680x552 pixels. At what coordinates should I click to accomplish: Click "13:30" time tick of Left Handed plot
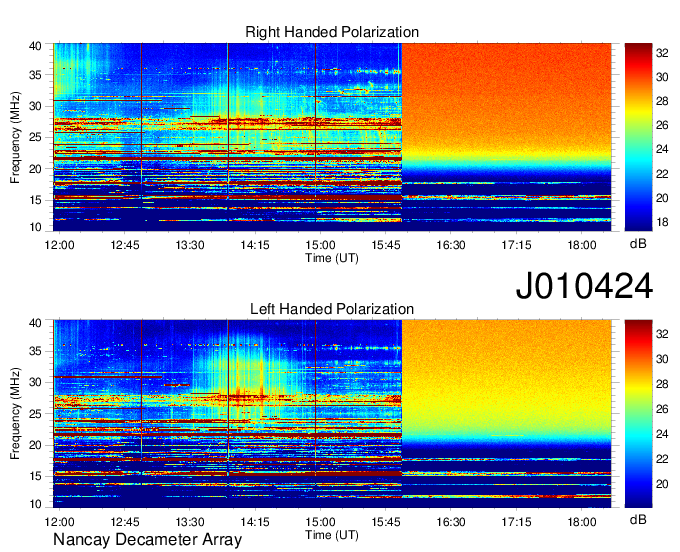coord(190,522)
